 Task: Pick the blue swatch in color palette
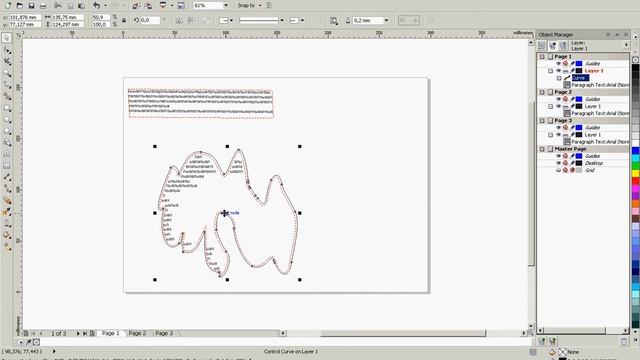(x=636, y=151)
